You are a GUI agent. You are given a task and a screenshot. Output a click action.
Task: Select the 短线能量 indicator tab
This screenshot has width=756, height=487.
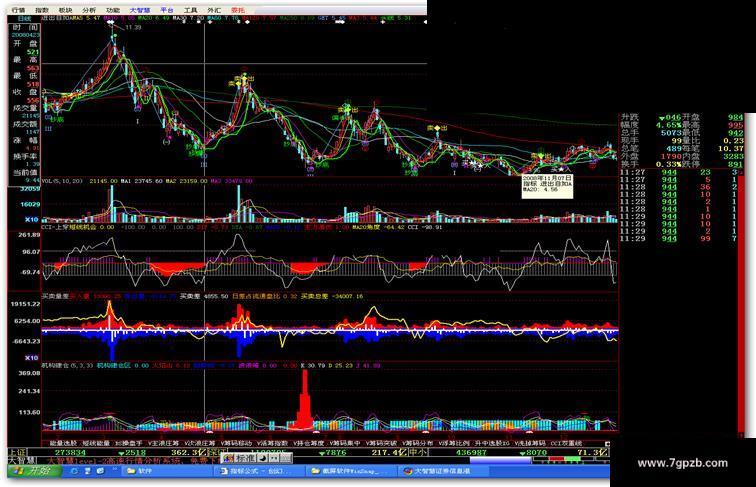96,443
